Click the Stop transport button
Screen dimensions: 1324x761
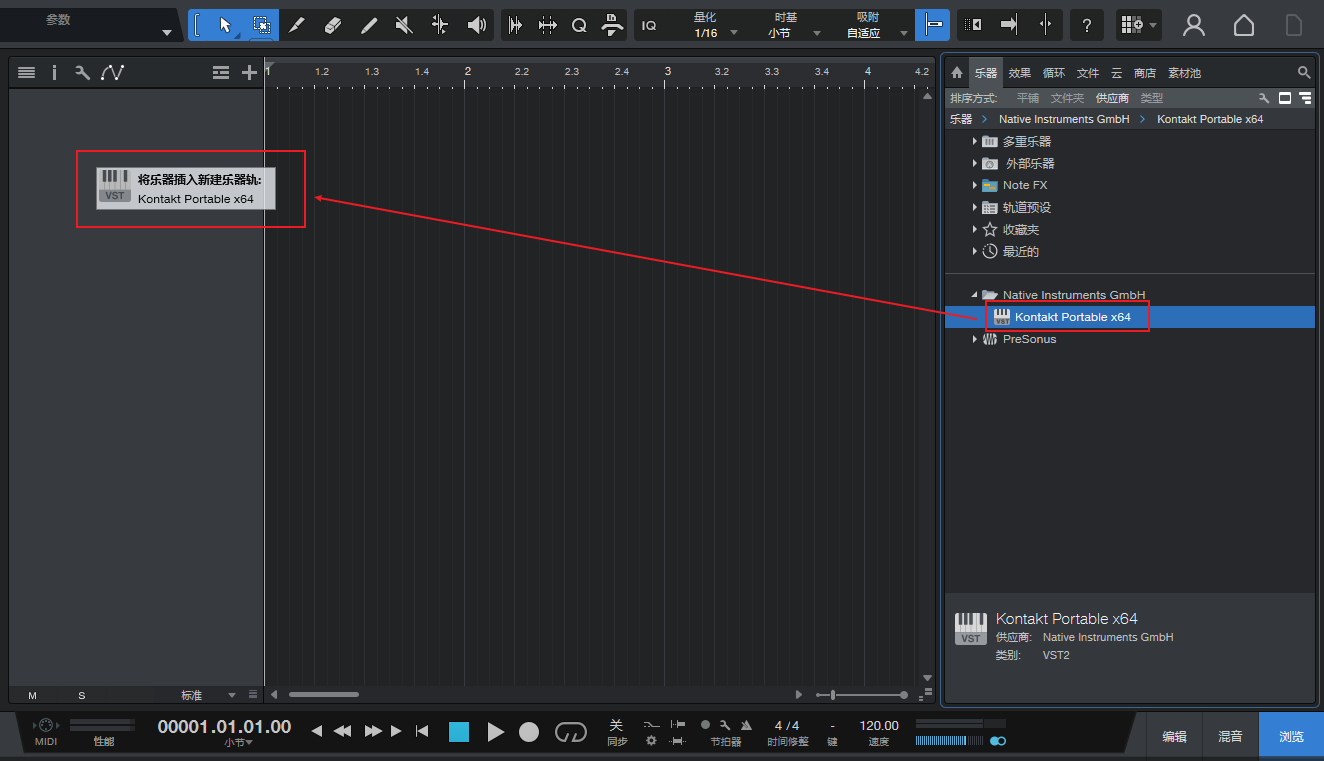point(459,732)
